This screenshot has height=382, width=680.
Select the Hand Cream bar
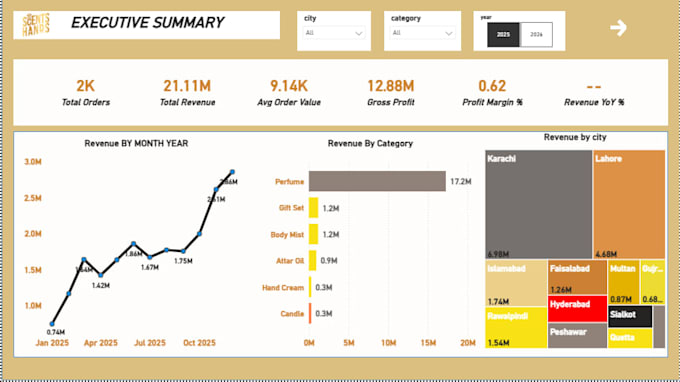[x=310, y=287]
